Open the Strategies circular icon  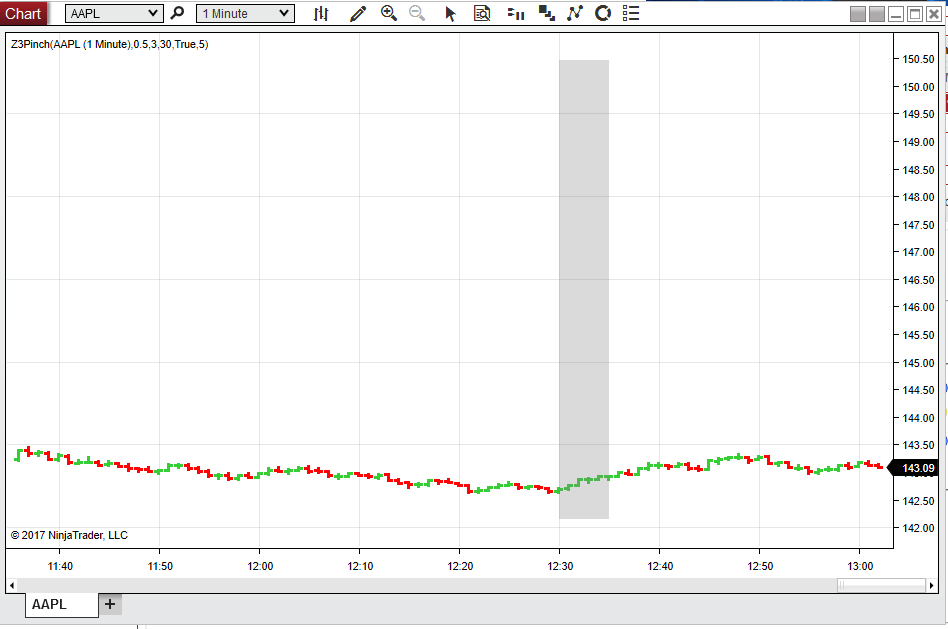point(603,13)
